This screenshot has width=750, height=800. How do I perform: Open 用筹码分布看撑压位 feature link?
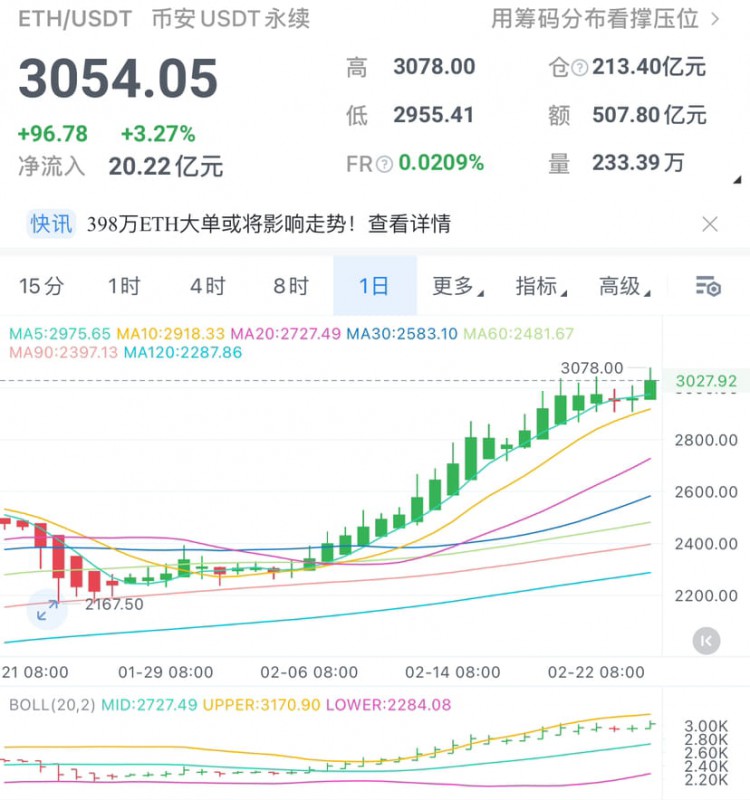click(594, 19)
